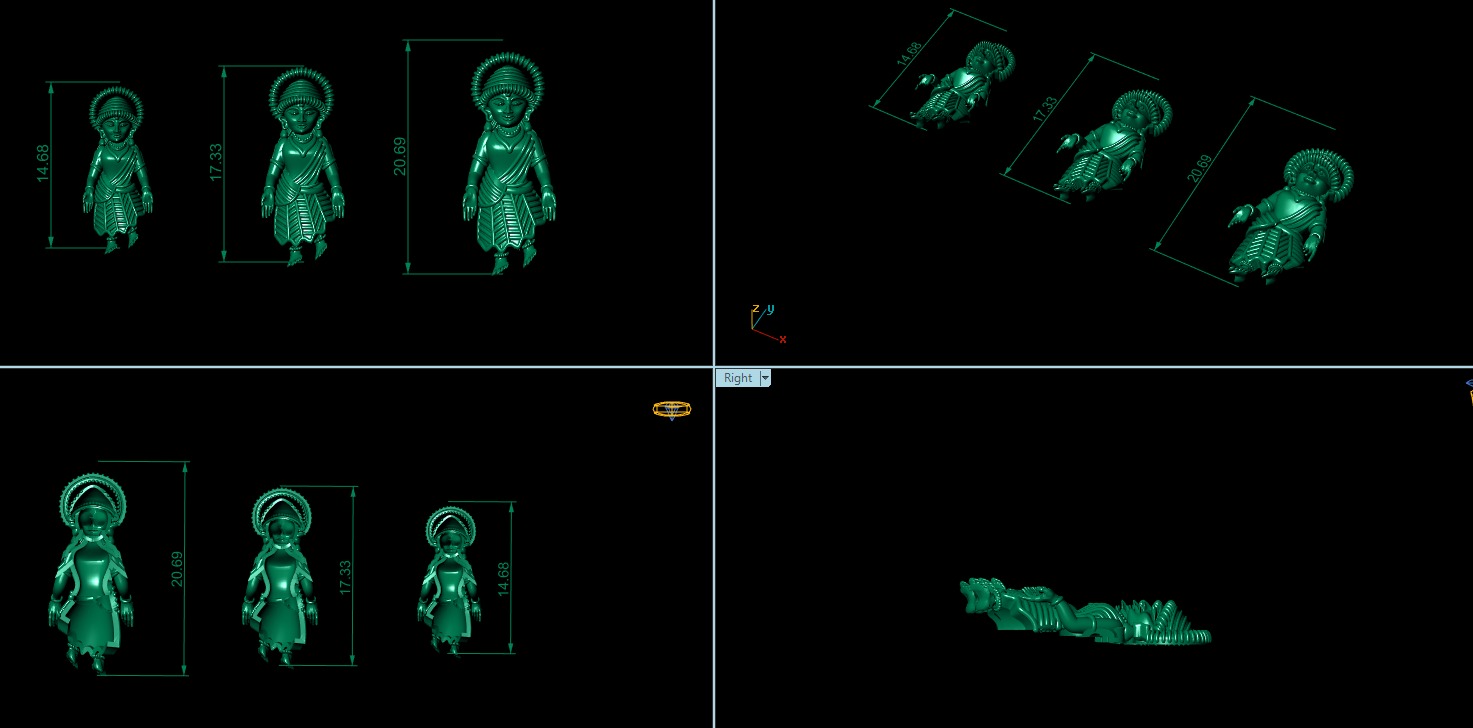Select the orange ring gem object
The image size is (1473, 728).
(671, 409)
